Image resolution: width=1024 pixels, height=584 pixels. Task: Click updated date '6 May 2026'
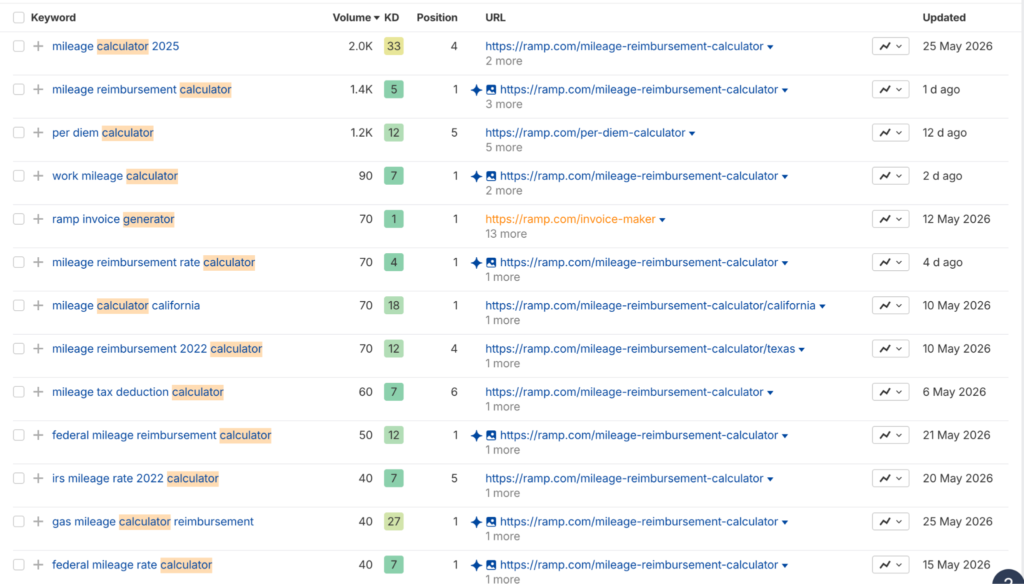[x=954, y=392]
